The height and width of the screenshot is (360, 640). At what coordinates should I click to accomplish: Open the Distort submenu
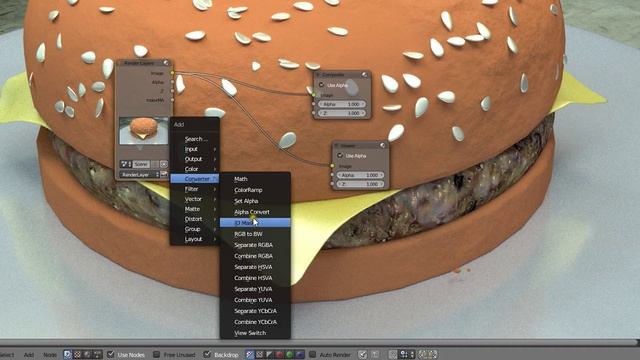coord(195,219)
